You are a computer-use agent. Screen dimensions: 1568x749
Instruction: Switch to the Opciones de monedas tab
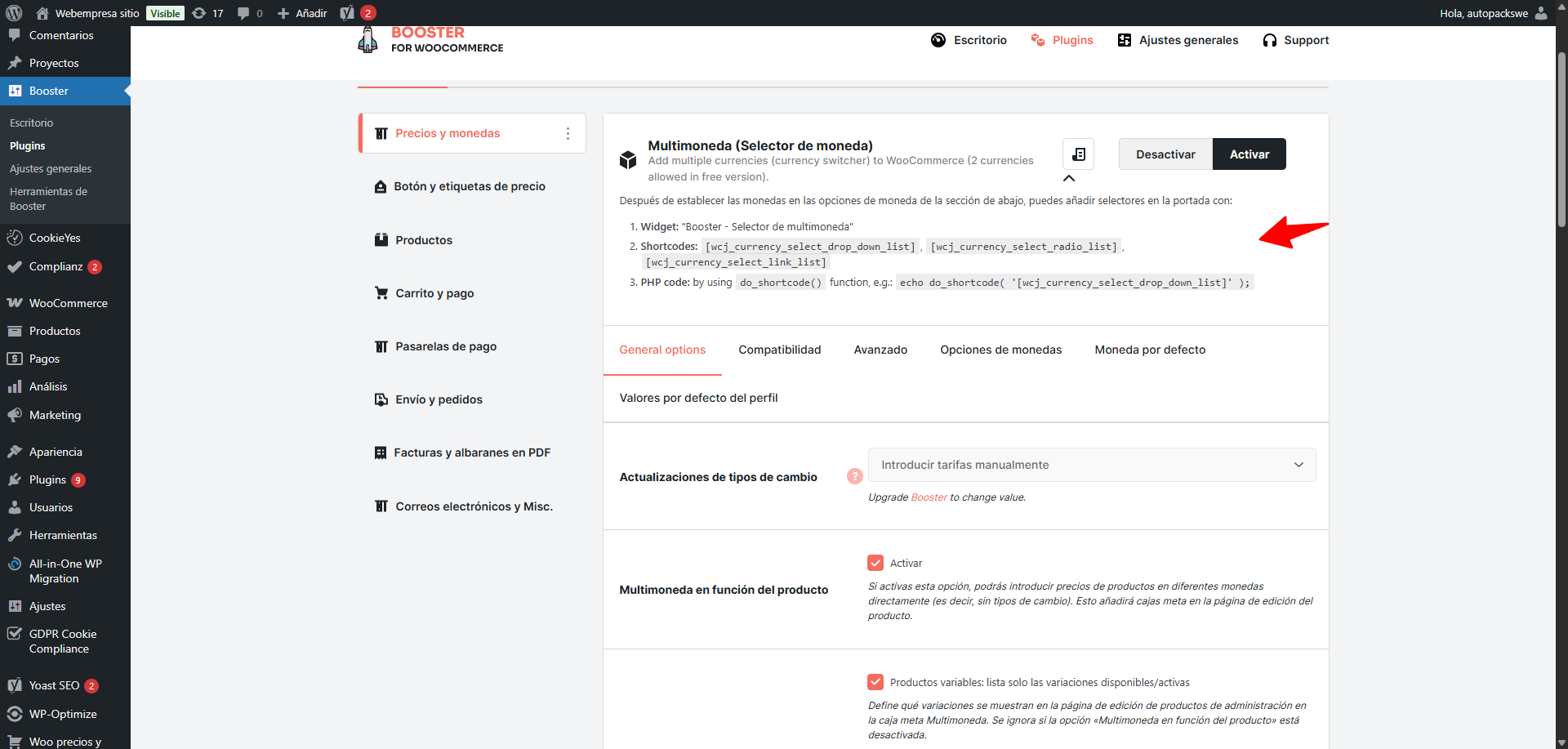(x=1000, y=350)
